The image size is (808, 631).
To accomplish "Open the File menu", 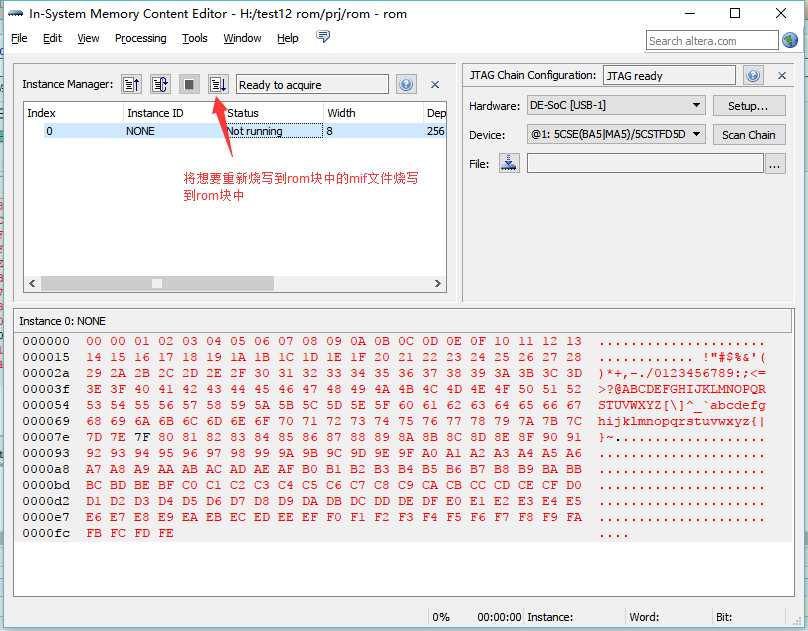I will [x=19, y=38].
